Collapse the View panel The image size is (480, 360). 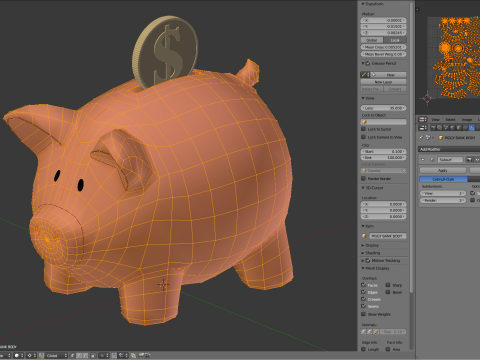tap(363, 98)
